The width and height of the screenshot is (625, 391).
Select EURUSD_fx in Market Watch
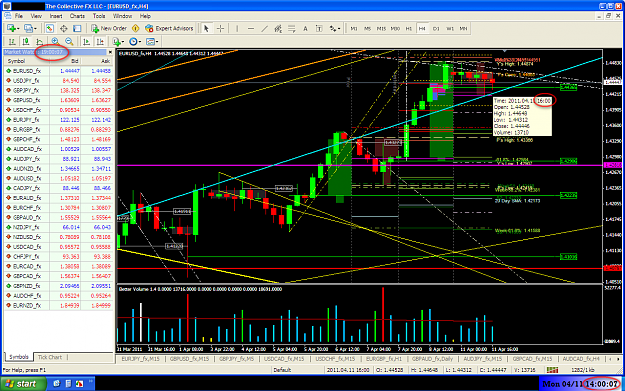click(58, 71)
